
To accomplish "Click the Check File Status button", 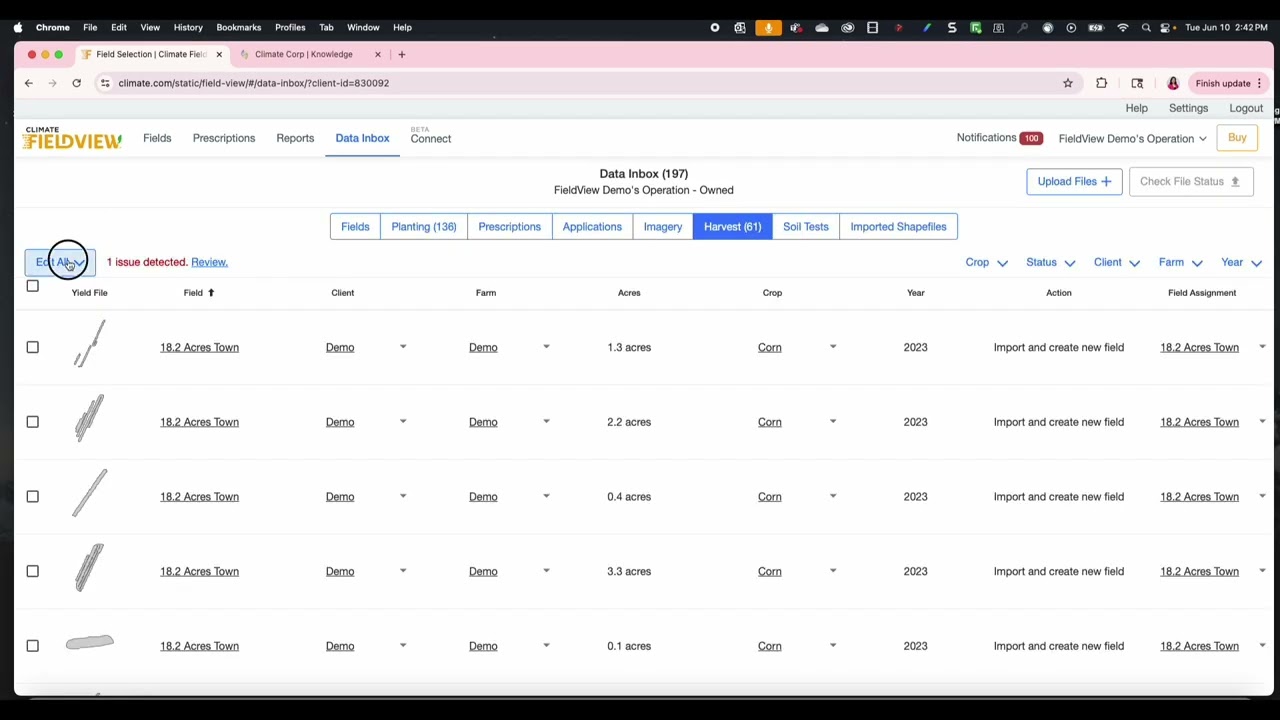I will [x=1190, y=181].
